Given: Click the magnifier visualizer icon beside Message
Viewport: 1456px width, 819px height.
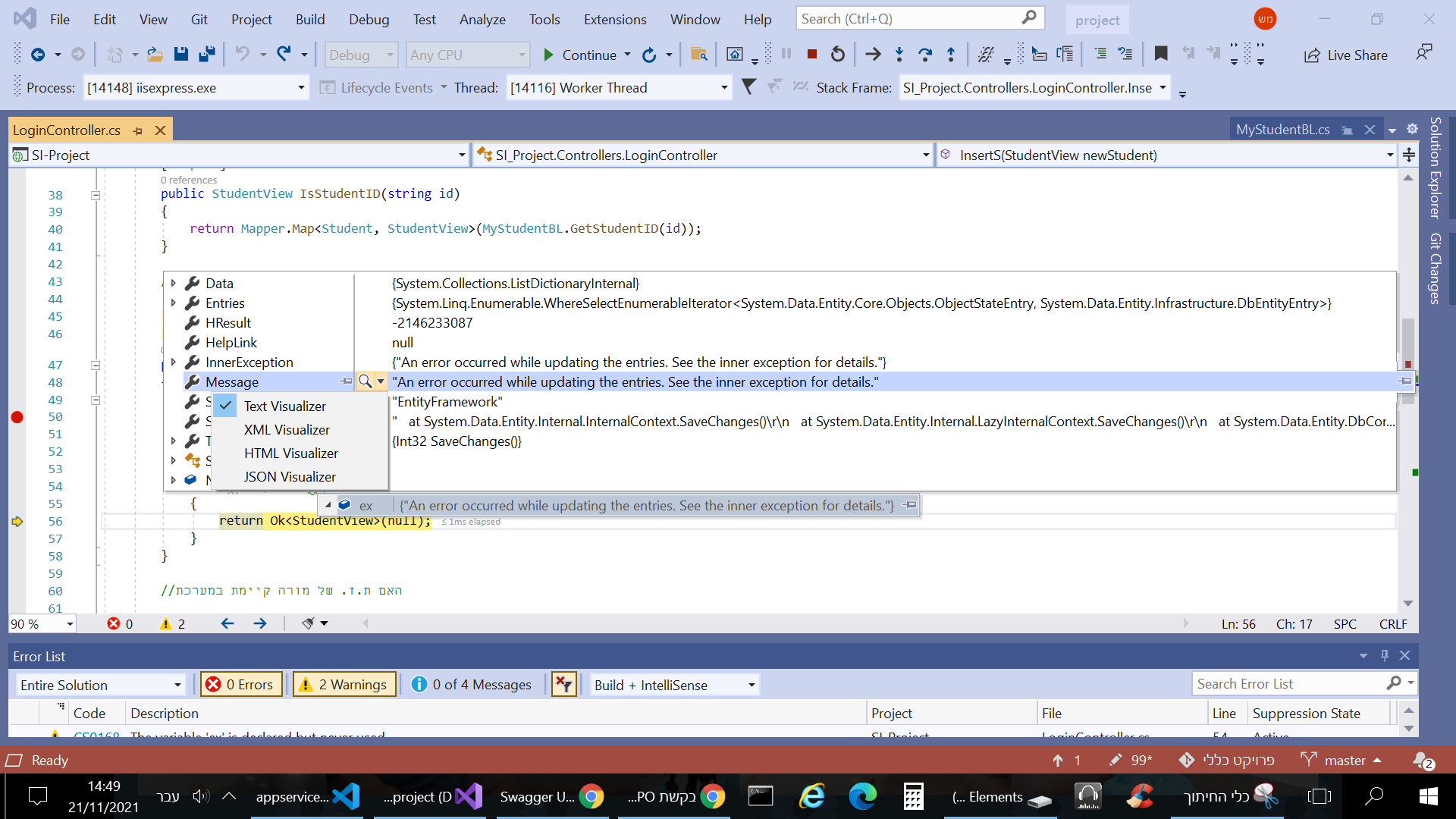Looking at the screenshot, I should click(x=365, y=381).
